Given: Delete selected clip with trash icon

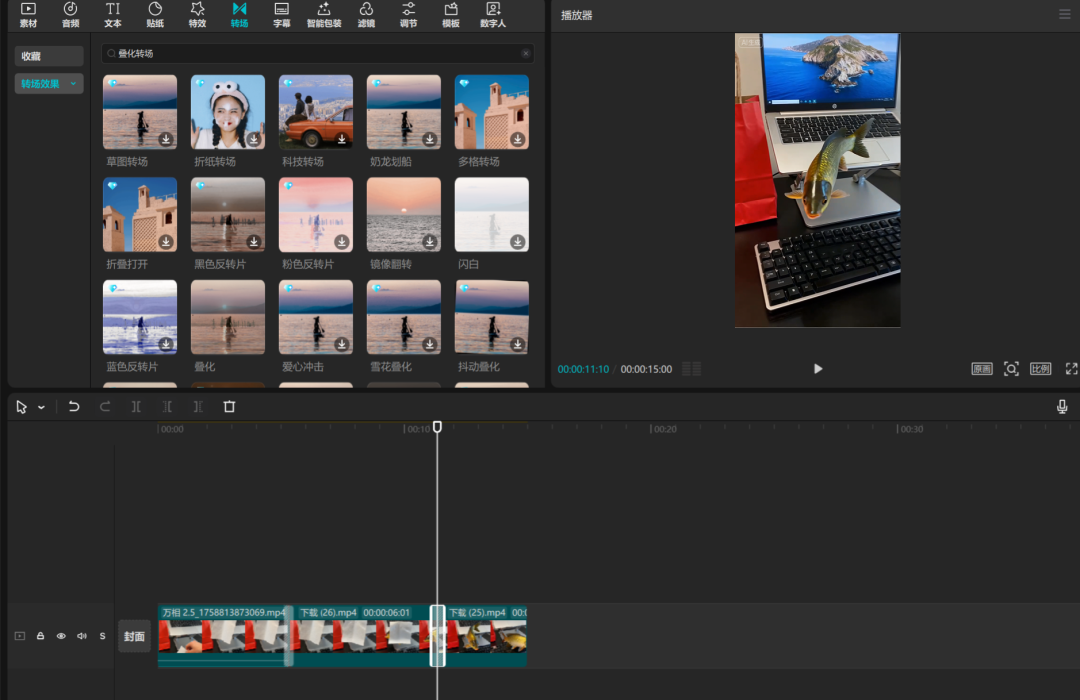Looking at the screenshot, I should pyautogui.click(x=229, y=407).
